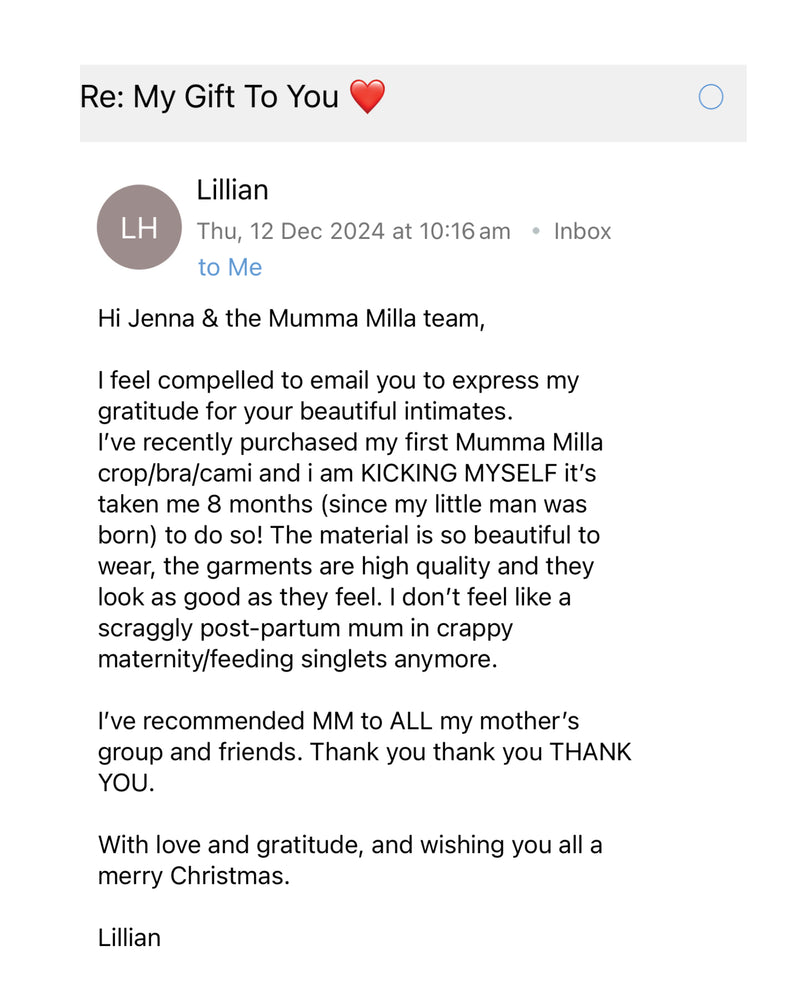Click the greeting "Hi Jenna & the Mumma Milla team"
800x1000 pixels.
coord(290,319)
